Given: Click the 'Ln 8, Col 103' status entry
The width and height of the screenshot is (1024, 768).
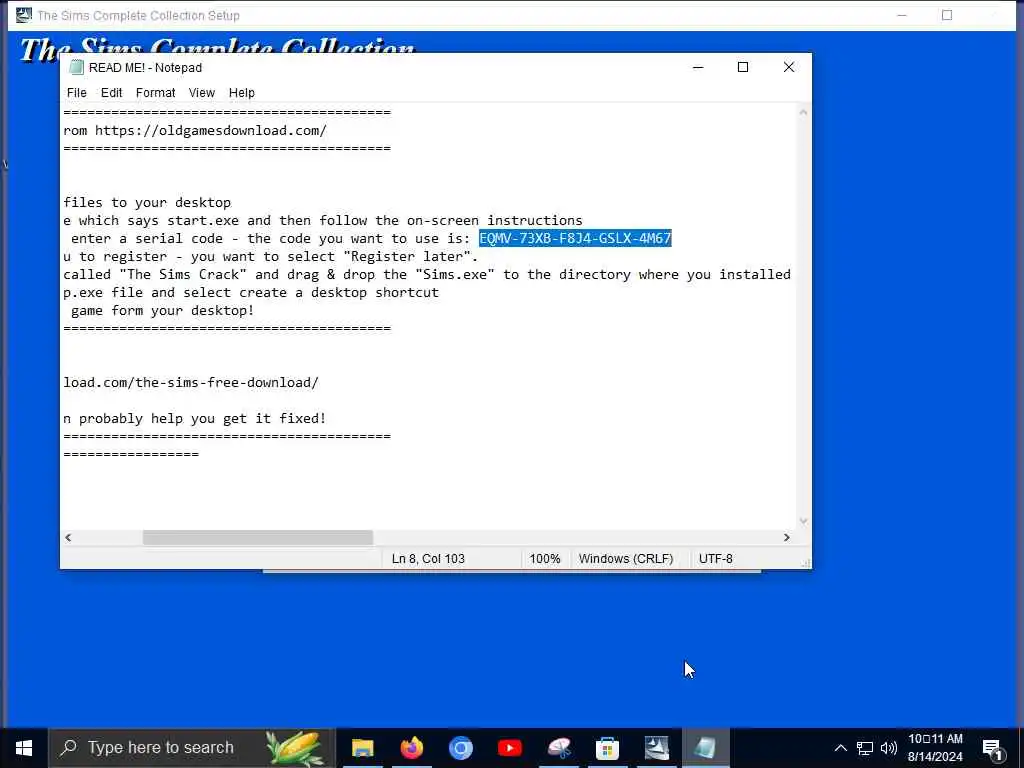Looking at the screenshot, I should coord(428,559).
